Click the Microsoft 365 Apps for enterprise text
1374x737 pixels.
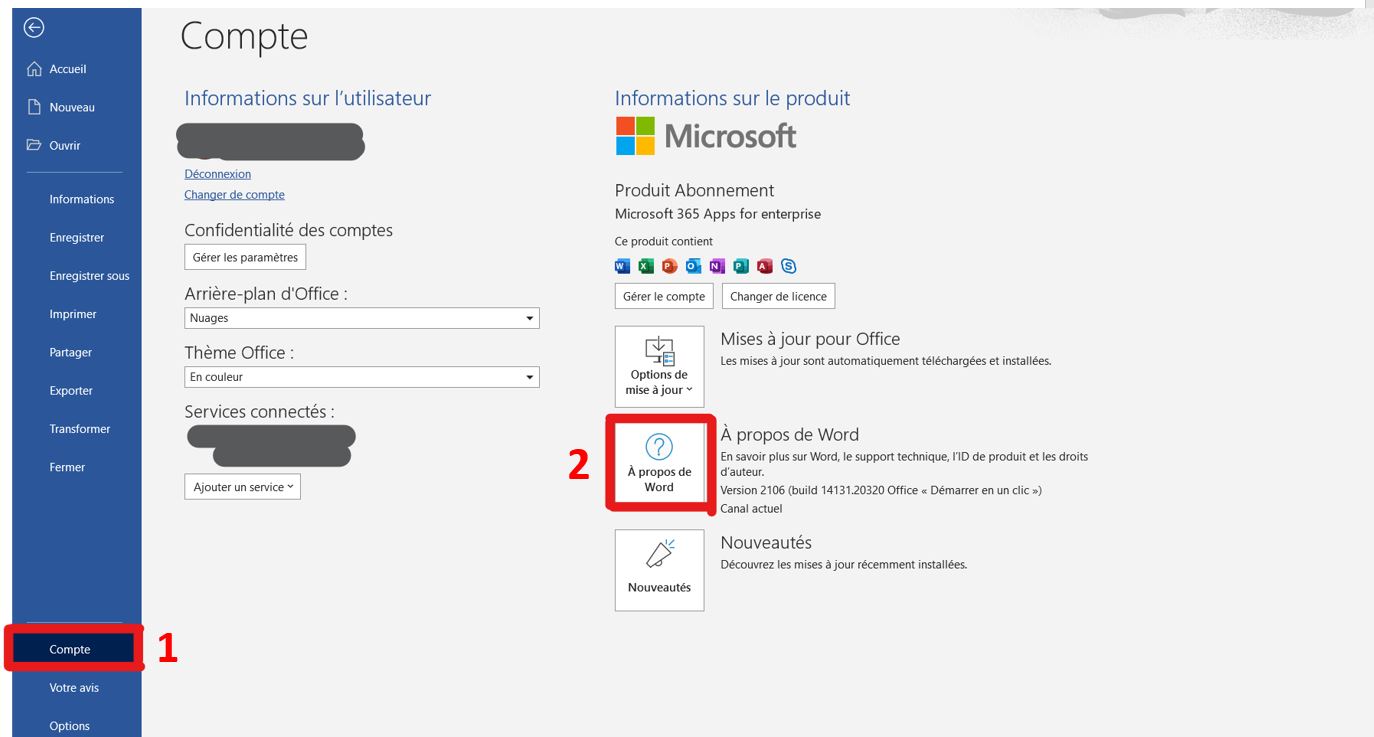coord(717,214)
